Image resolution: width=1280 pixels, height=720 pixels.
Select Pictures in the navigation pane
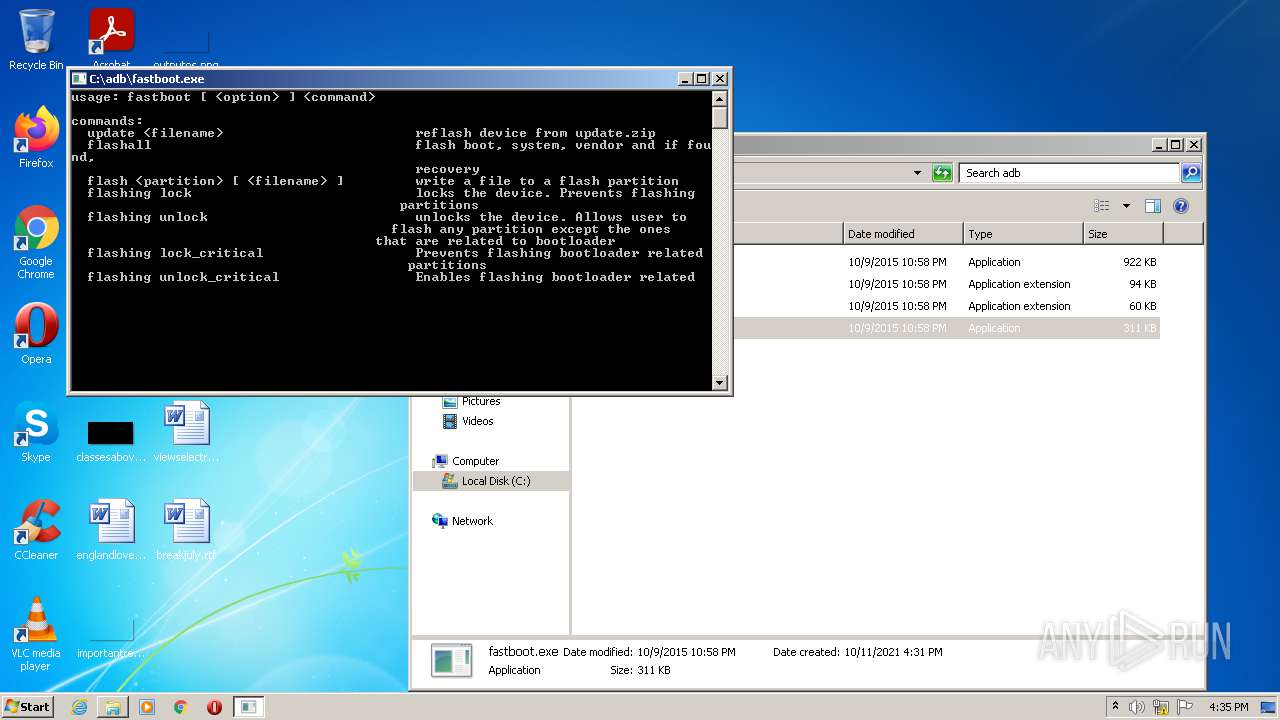tap(481, 401)
